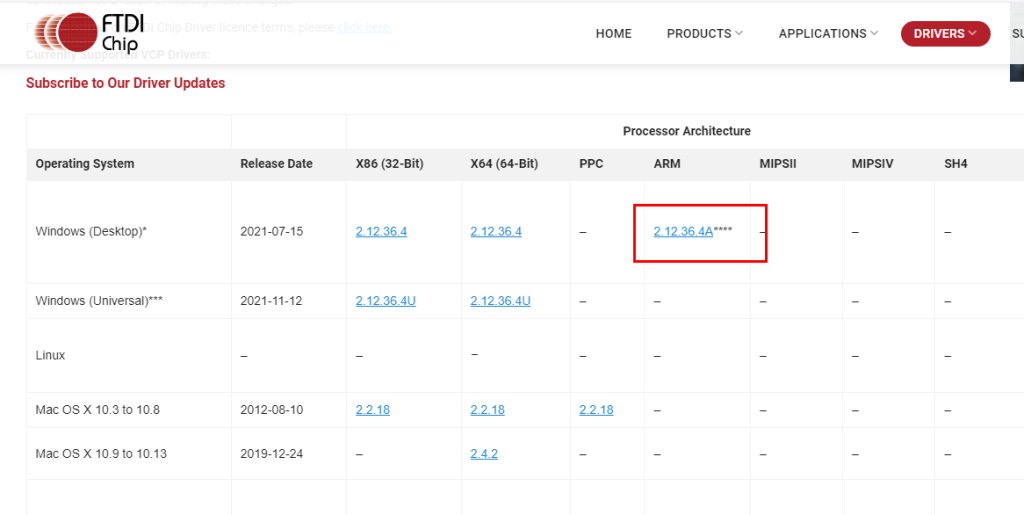Open the ARM driver link 2.12.36.4A
The height and width of the screenshot is (515, 1024).
(x=683, y=232)
